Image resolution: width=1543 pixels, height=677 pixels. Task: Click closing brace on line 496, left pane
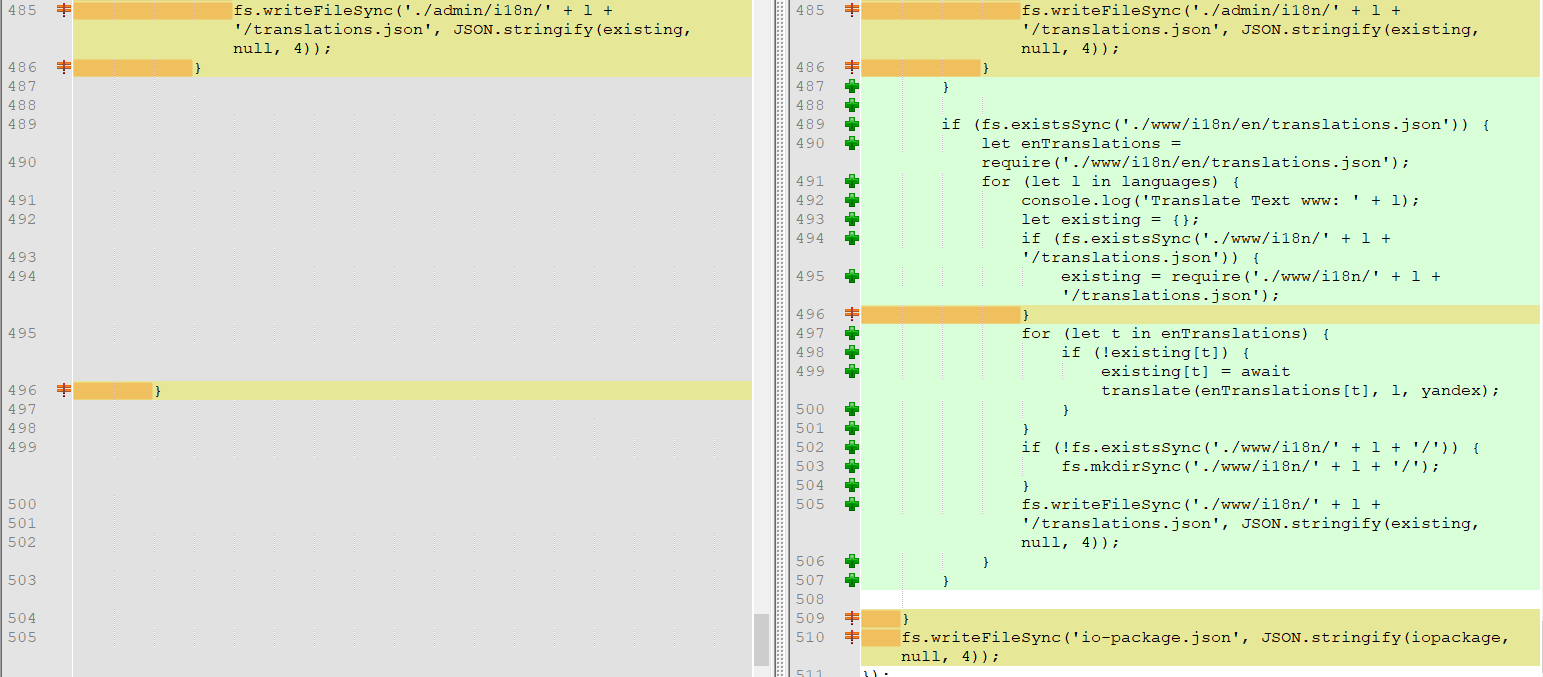click(158, 390)
